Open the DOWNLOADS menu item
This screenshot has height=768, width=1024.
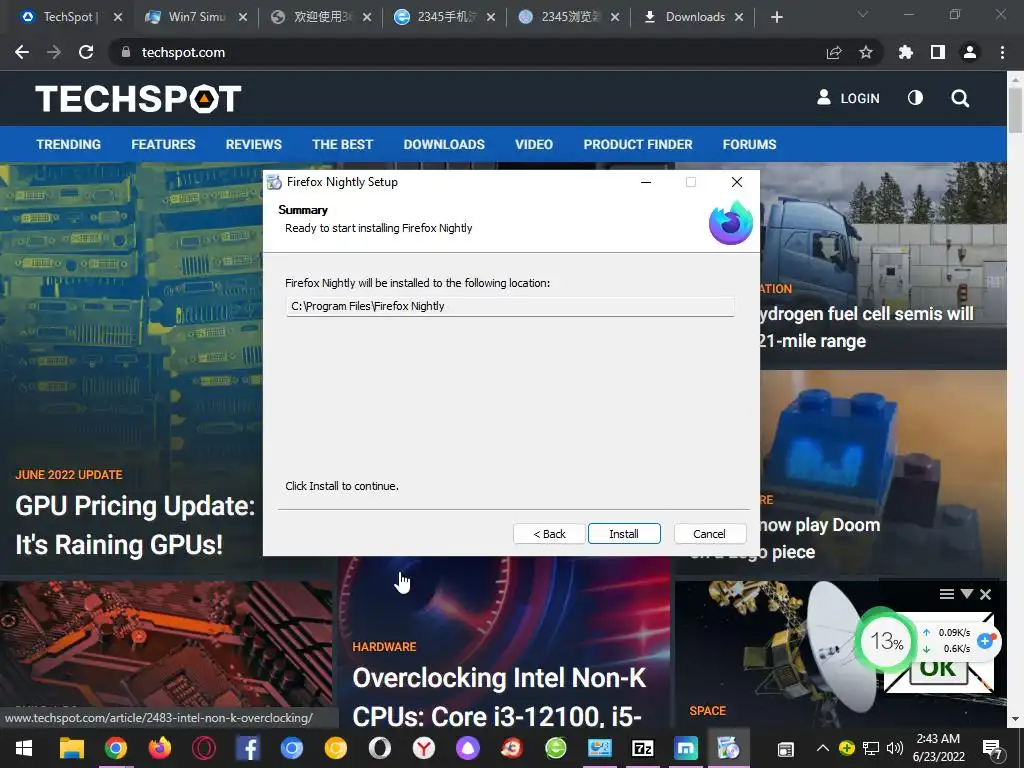[444, 144]
